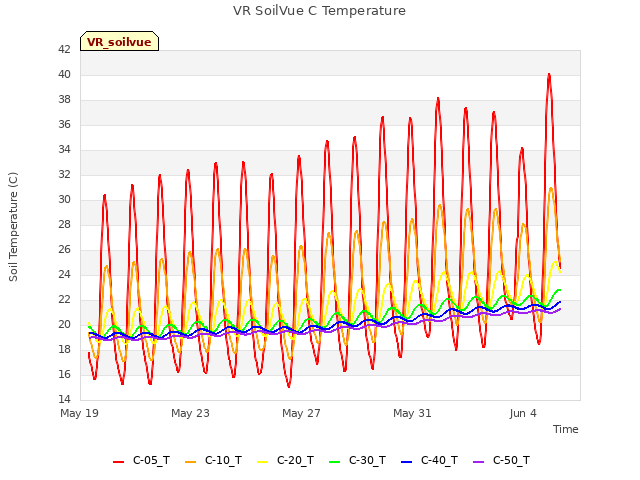Click the blue C-40_T legend swatch
This screenshot has height=480, width=640.
[x=406, y=462]
